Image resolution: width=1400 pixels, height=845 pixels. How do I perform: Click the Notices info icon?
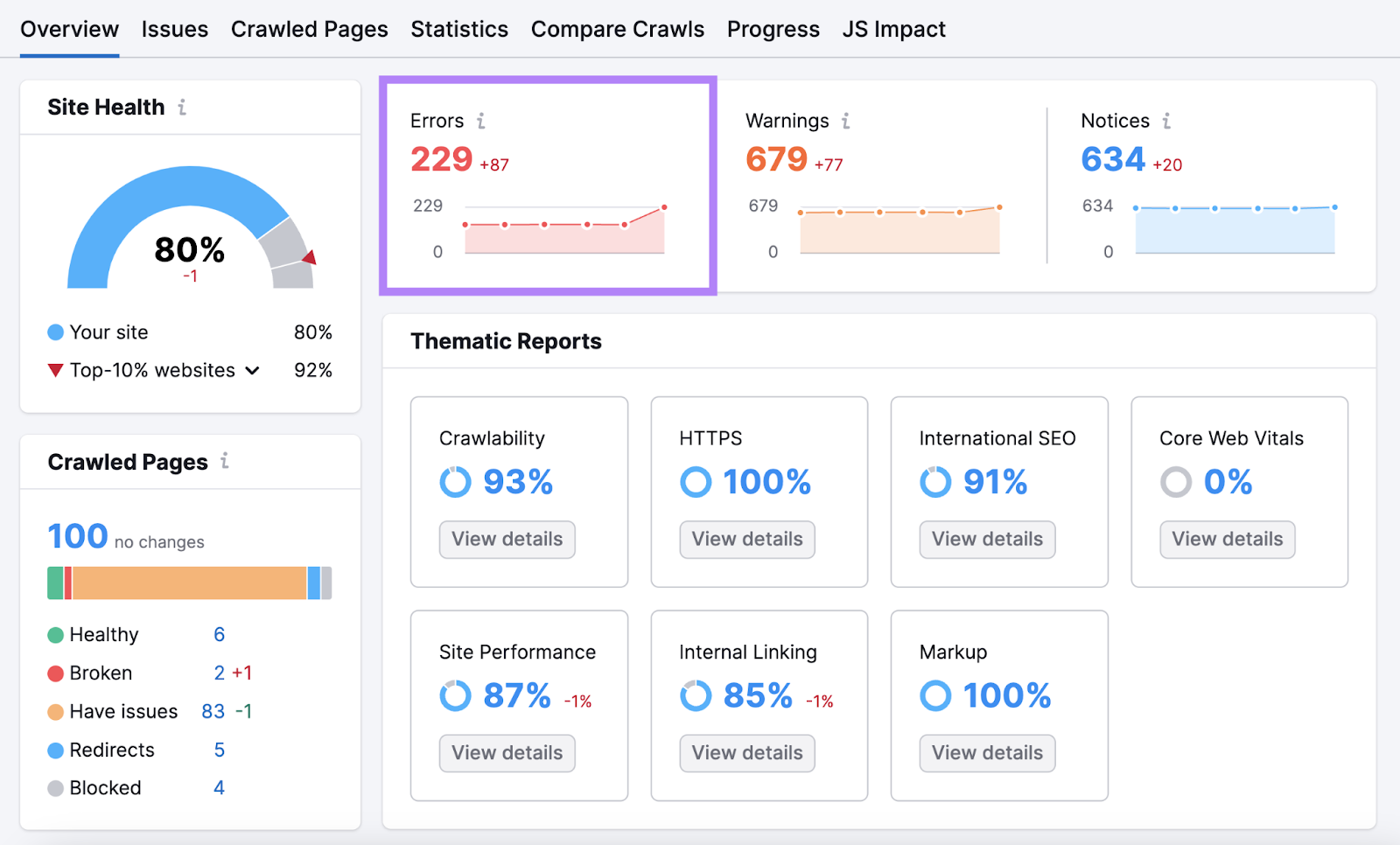[x=1167, y=121]
